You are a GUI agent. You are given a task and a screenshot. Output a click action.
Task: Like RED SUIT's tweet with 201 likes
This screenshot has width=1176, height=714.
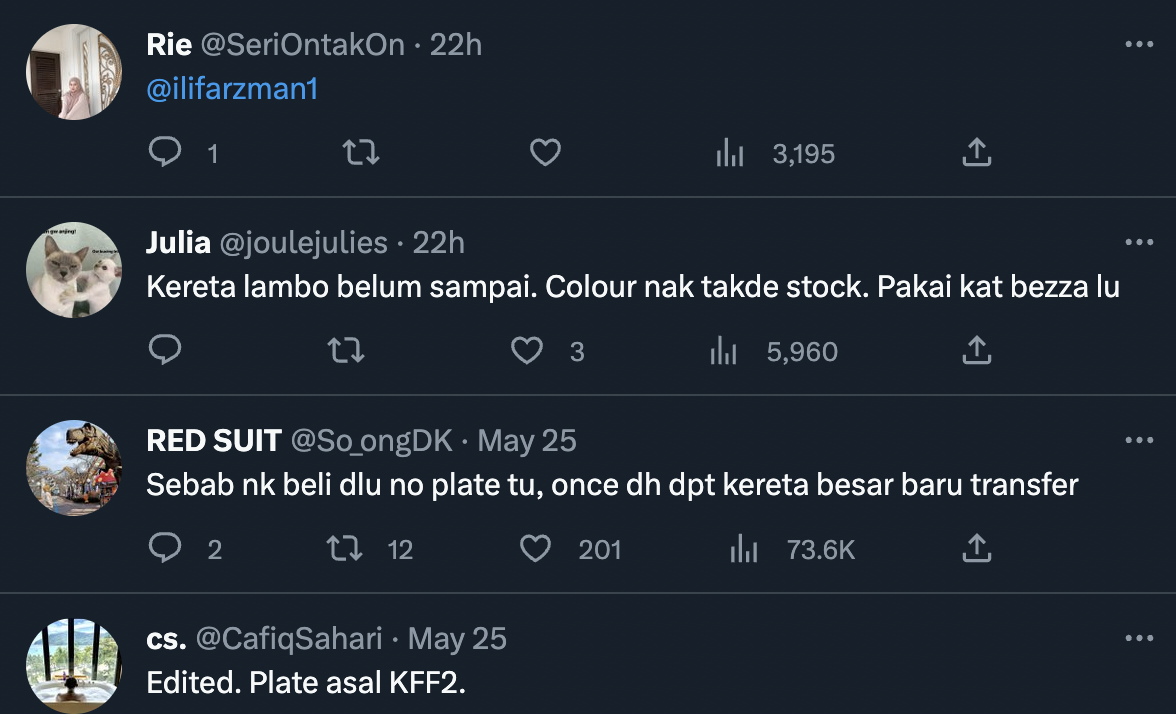(537, 549)
